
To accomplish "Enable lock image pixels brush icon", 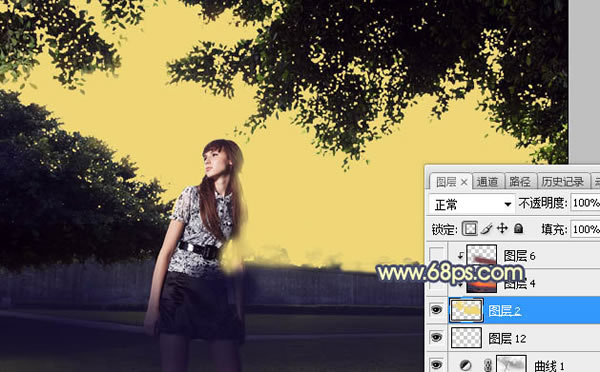I will (x=486, y=229).
